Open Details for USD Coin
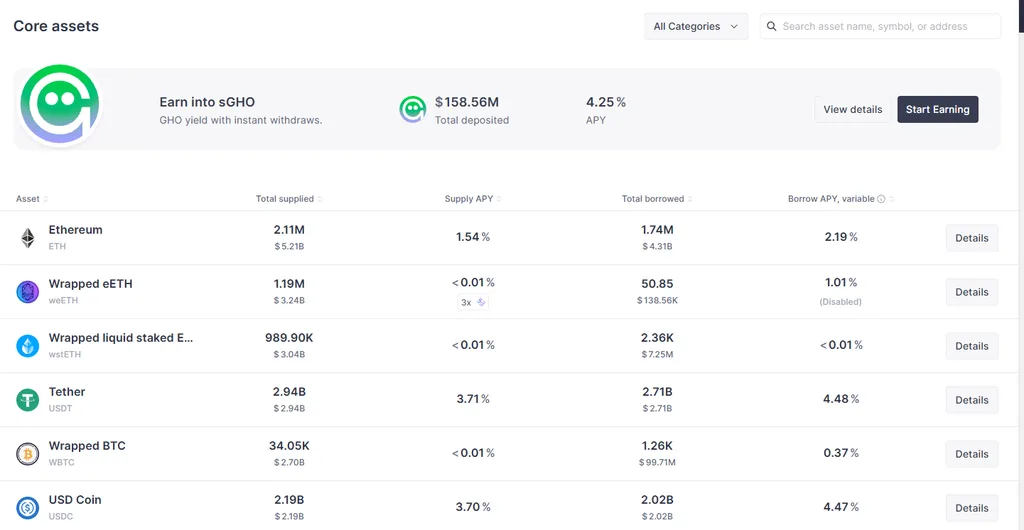 click(x=972, y=508)
